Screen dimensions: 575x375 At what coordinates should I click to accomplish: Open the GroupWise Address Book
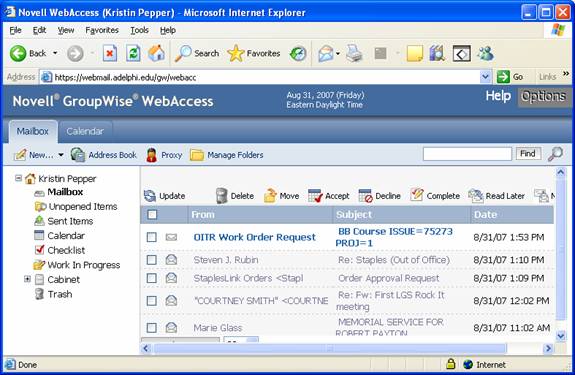tap(103, 155)
